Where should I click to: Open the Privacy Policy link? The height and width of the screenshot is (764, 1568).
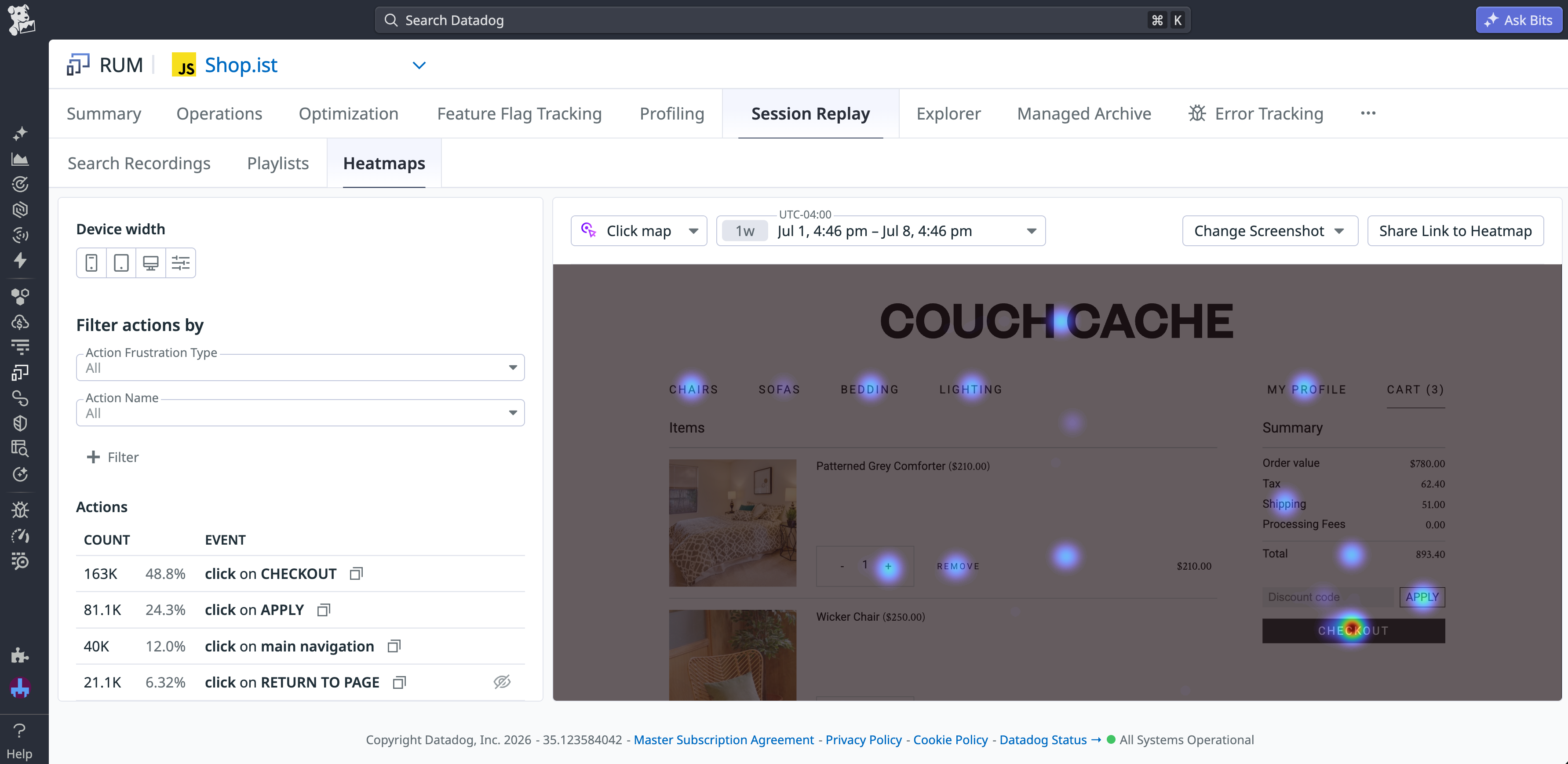click(863, 740)
